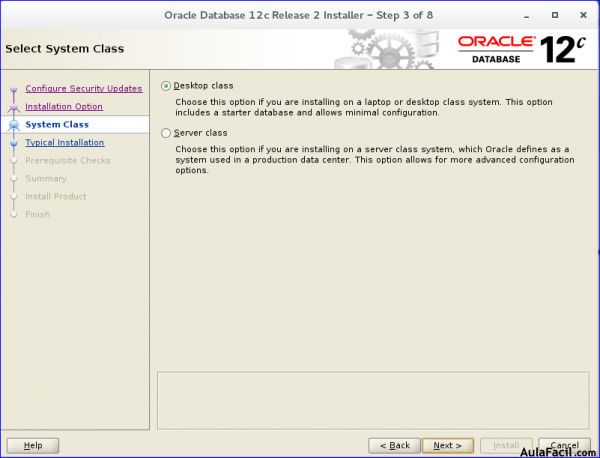Maximize the installer window

pyautogui.click(x=555, y=15)
